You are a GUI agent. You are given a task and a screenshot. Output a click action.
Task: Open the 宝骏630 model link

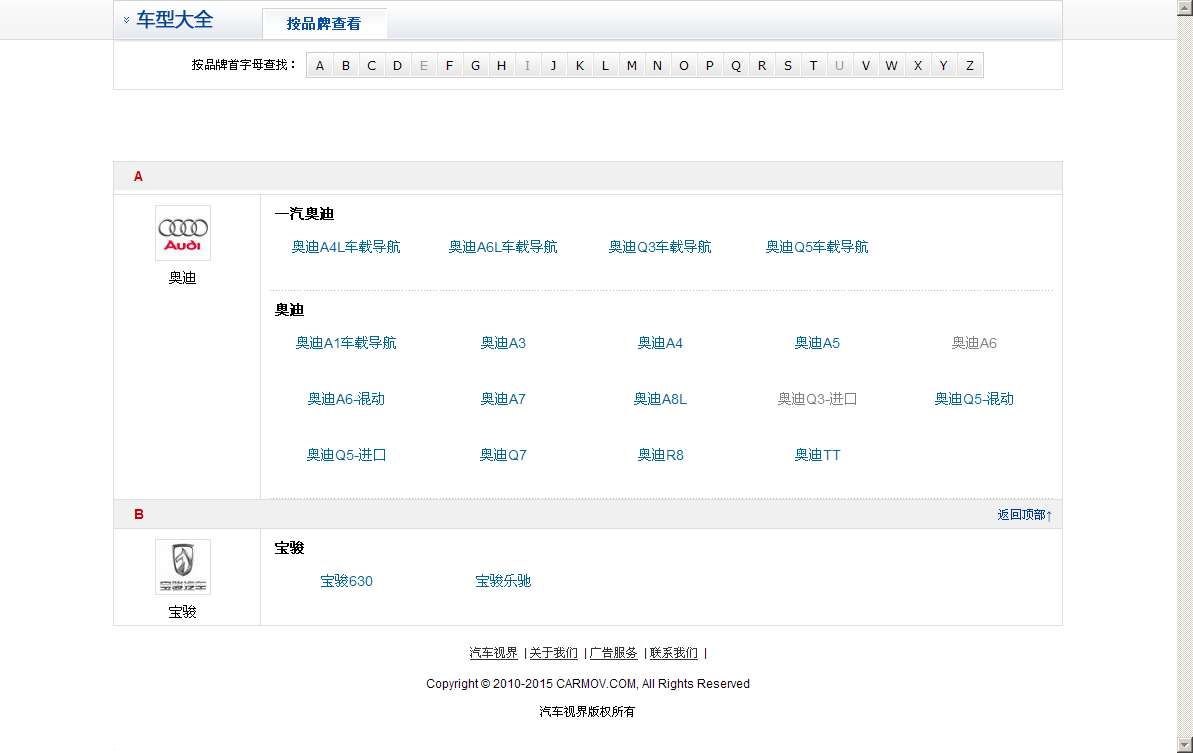[x=346, y=581]
